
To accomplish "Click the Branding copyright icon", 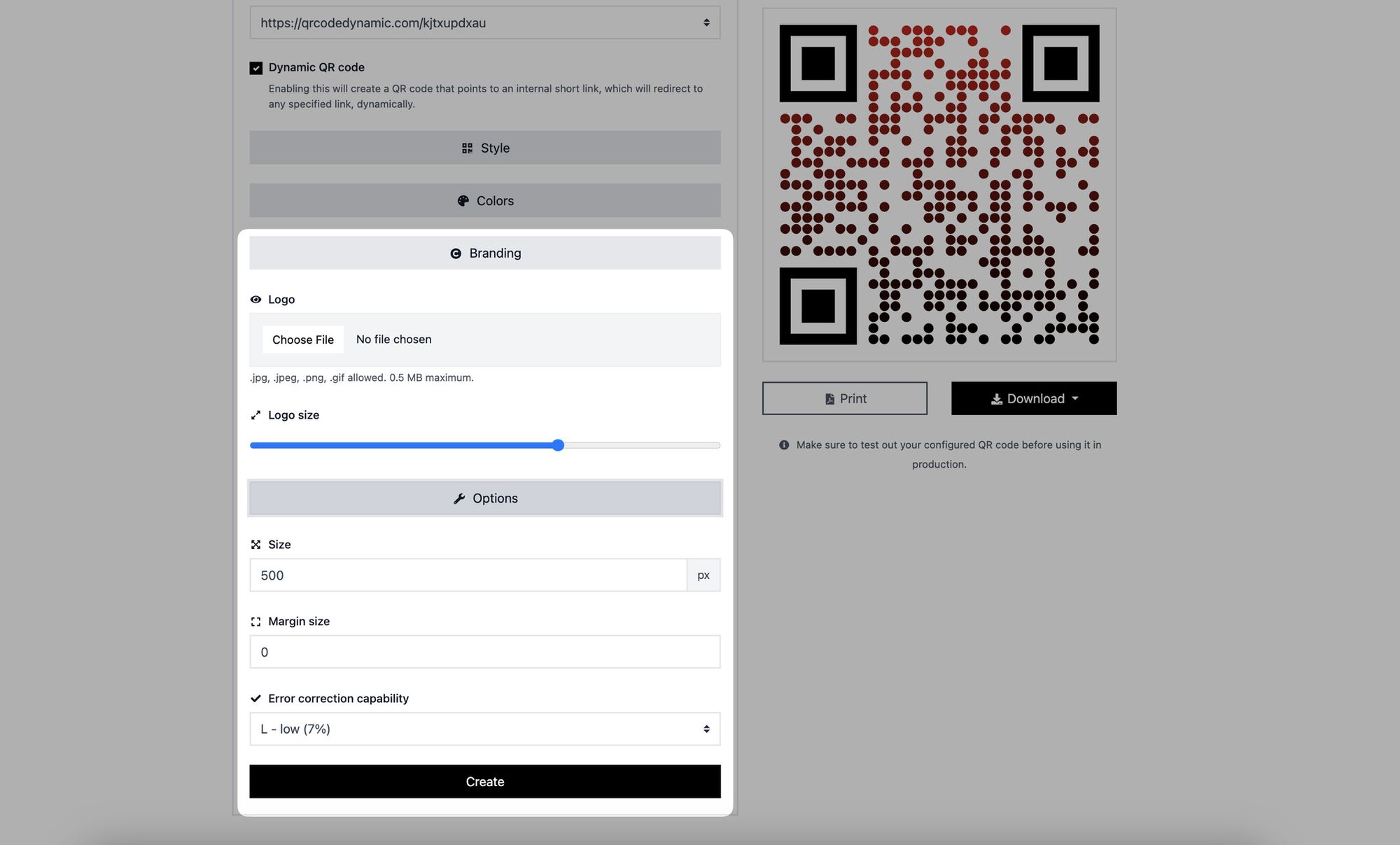I will click(x=456, y=253).
